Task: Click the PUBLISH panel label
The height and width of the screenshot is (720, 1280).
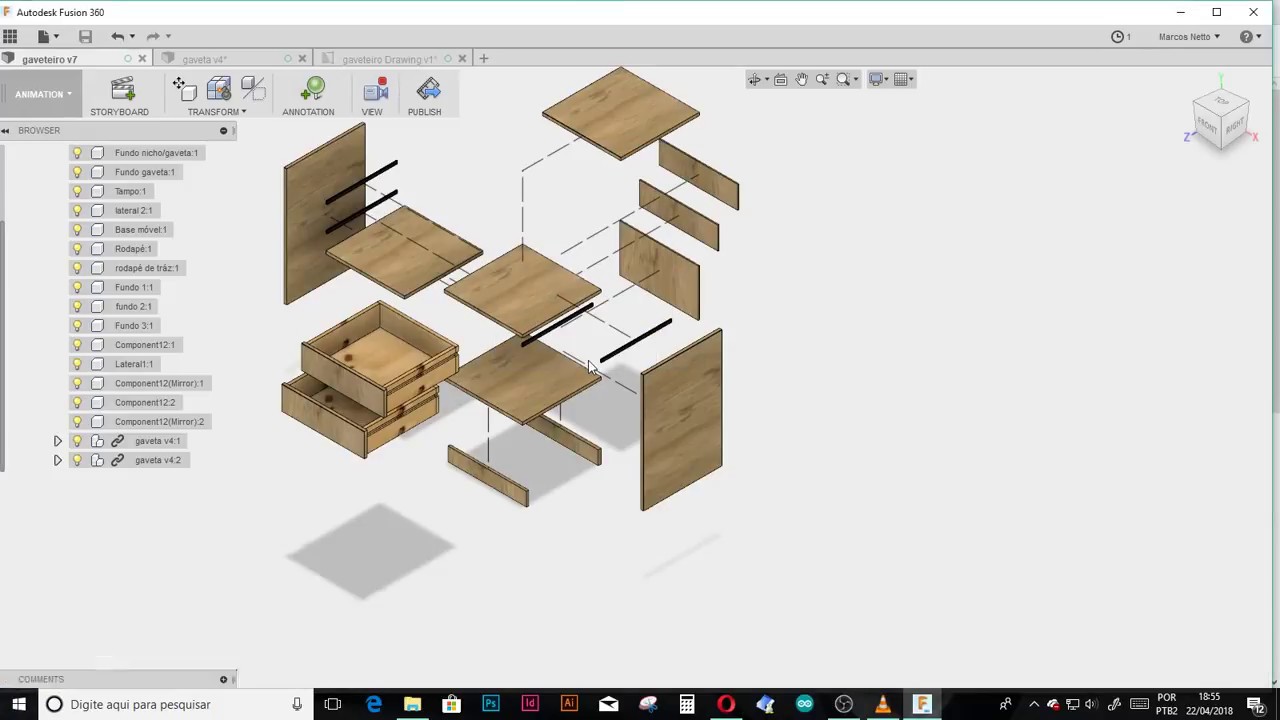Action: [424, 112]
